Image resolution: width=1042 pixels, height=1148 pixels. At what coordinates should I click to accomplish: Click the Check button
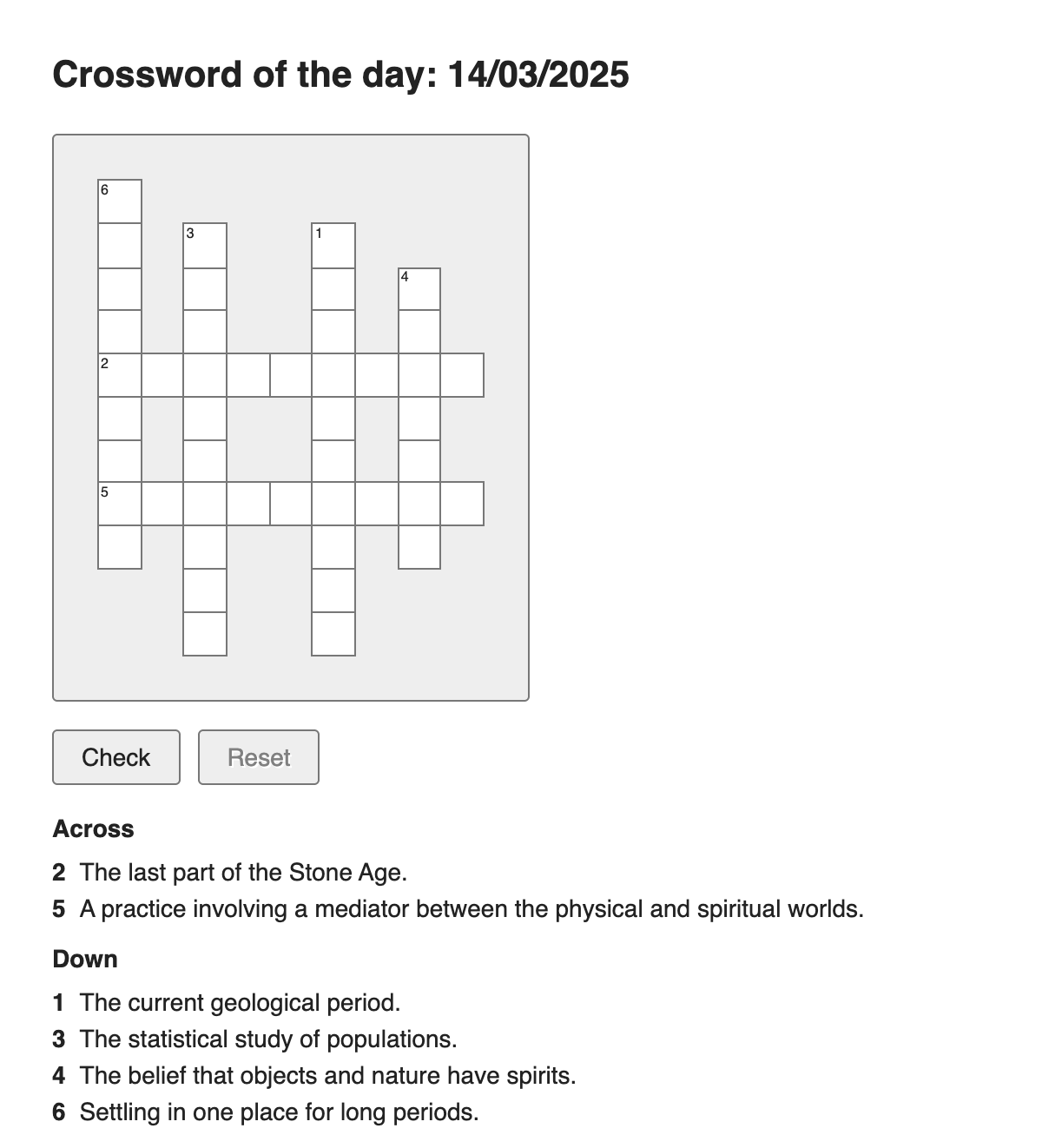[116, 757]
